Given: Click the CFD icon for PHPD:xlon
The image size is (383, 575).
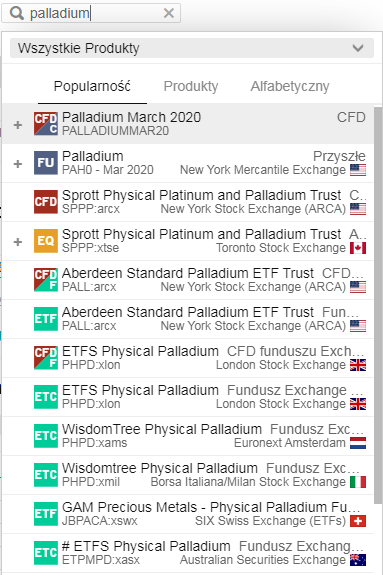Looking at the screenshot, I should 46,358.
